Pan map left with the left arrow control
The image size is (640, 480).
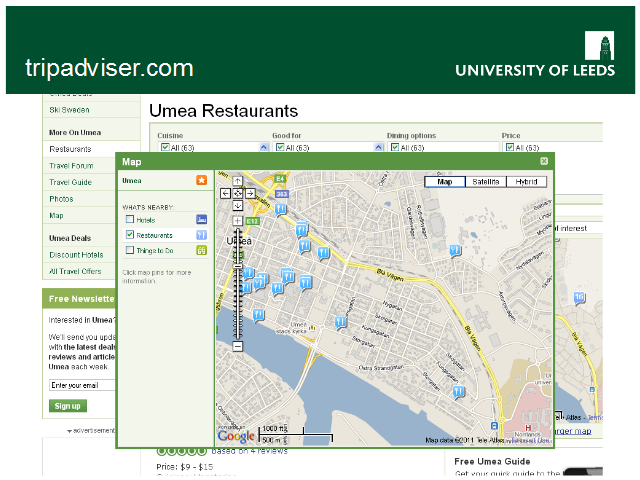(225, 193)
